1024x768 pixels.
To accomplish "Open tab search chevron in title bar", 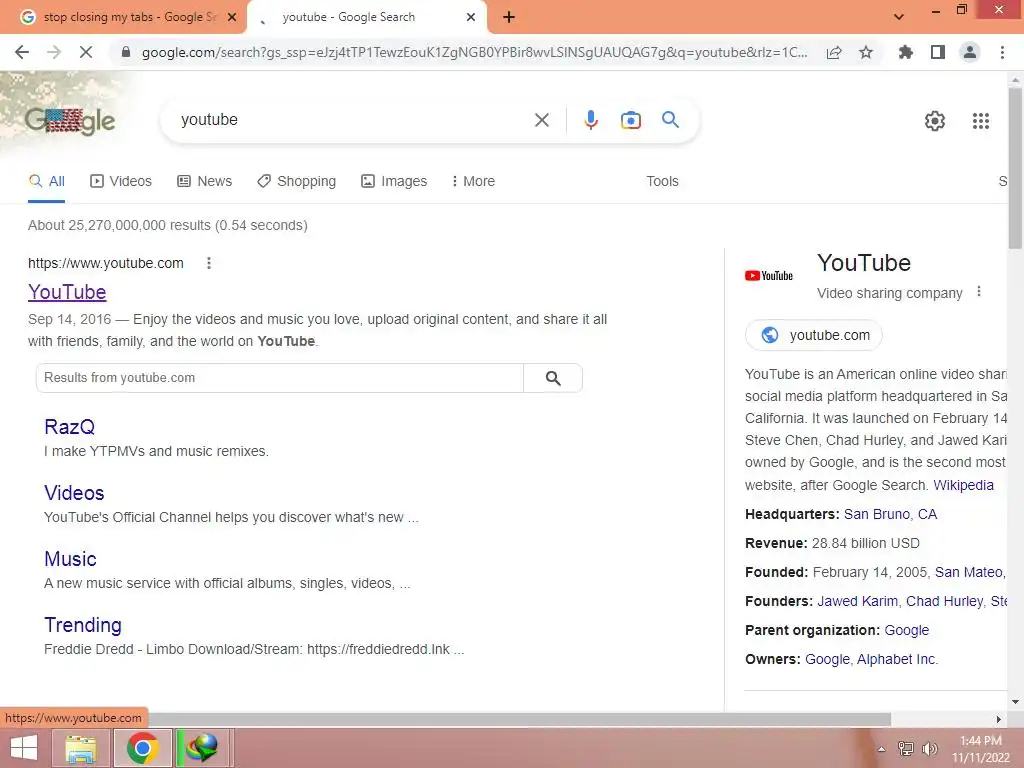I will coord(899,17).
